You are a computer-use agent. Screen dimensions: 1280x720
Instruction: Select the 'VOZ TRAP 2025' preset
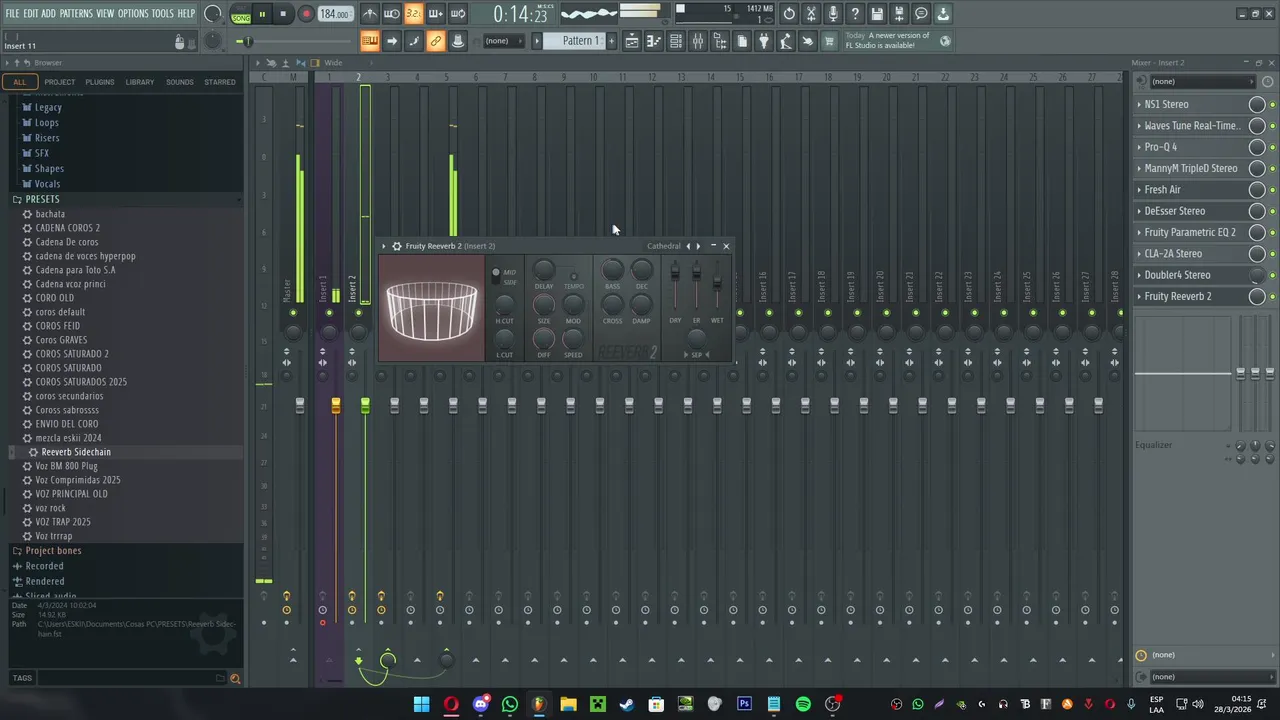pos(63,522)
